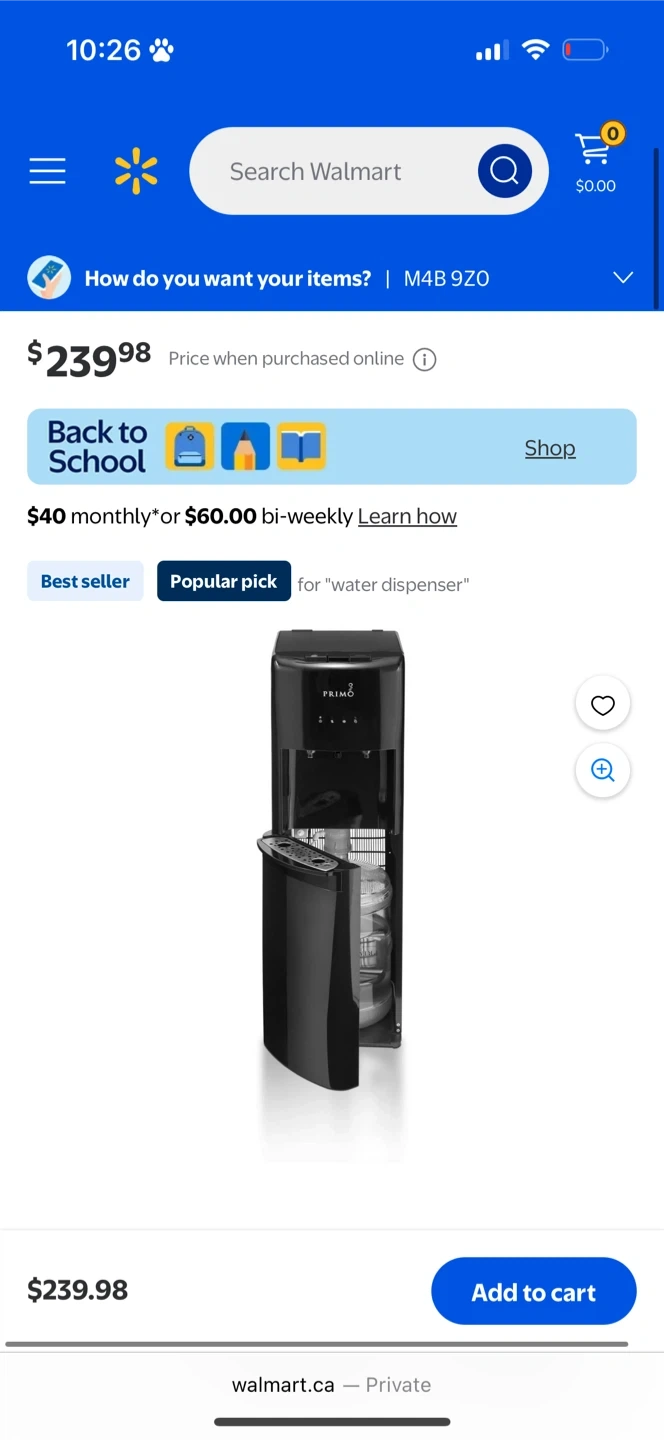
Task: Expand the delivery options chevron
Action: point(623,278)
